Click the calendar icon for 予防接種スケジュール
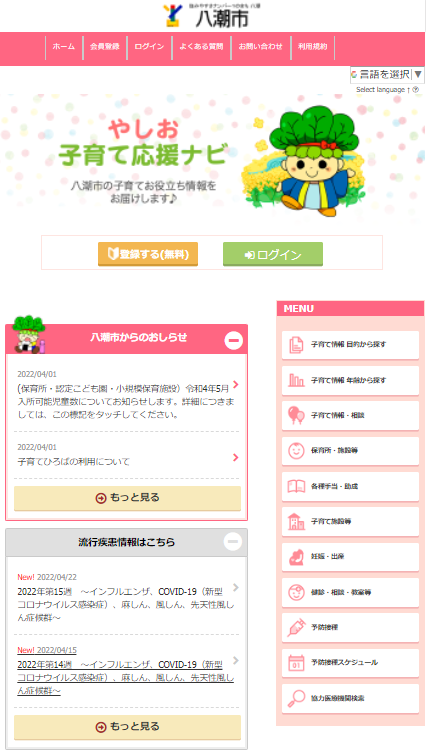This screenshot has height=754, width=426. 296,663
